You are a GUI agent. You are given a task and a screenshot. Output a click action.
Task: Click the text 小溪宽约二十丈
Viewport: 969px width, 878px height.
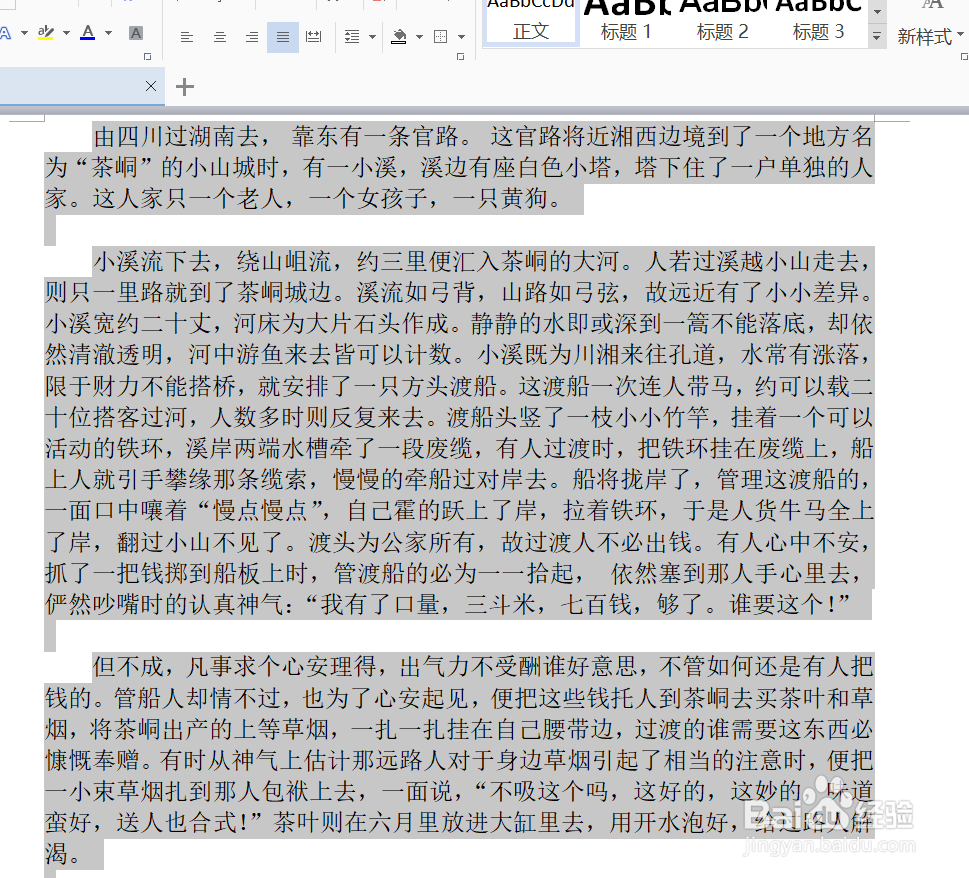[128, 324]
